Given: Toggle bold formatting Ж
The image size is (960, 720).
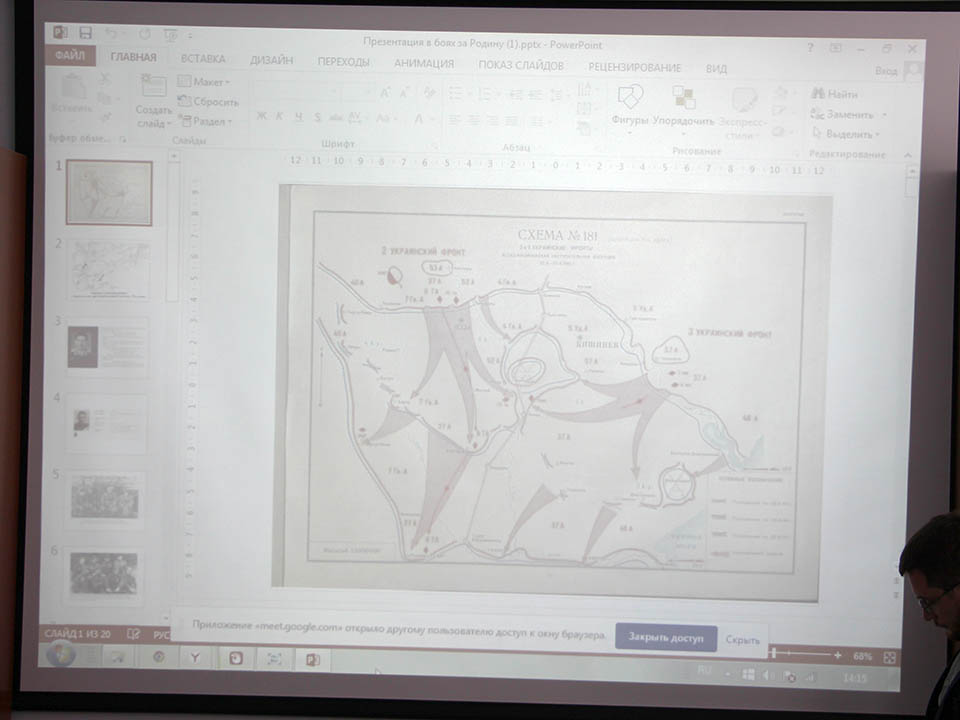Looking at the screenshot, I should (x=261, y=117).
